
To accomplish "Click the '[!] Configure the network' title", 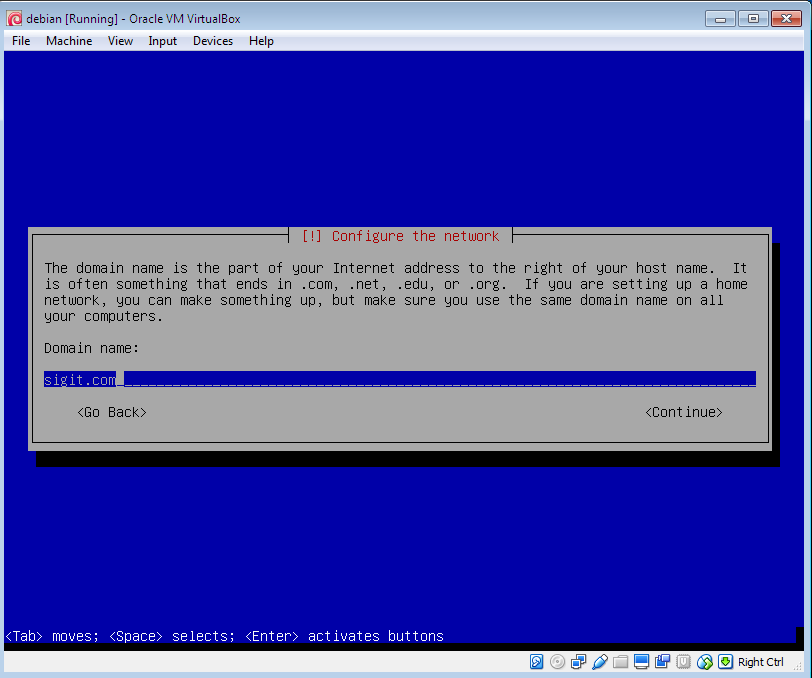I will coord(400,236).
